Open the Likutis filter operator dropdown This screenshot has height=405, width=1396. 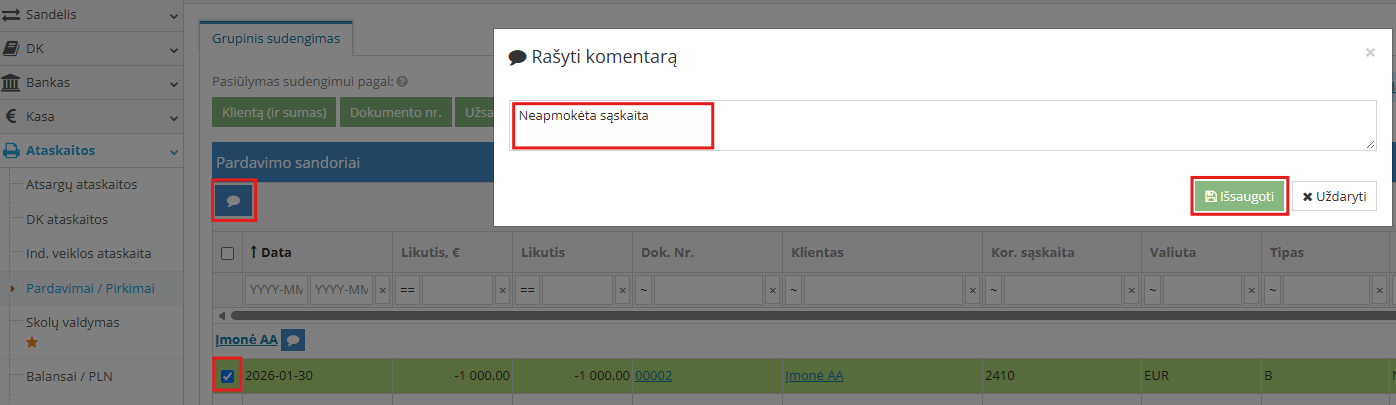527,290
